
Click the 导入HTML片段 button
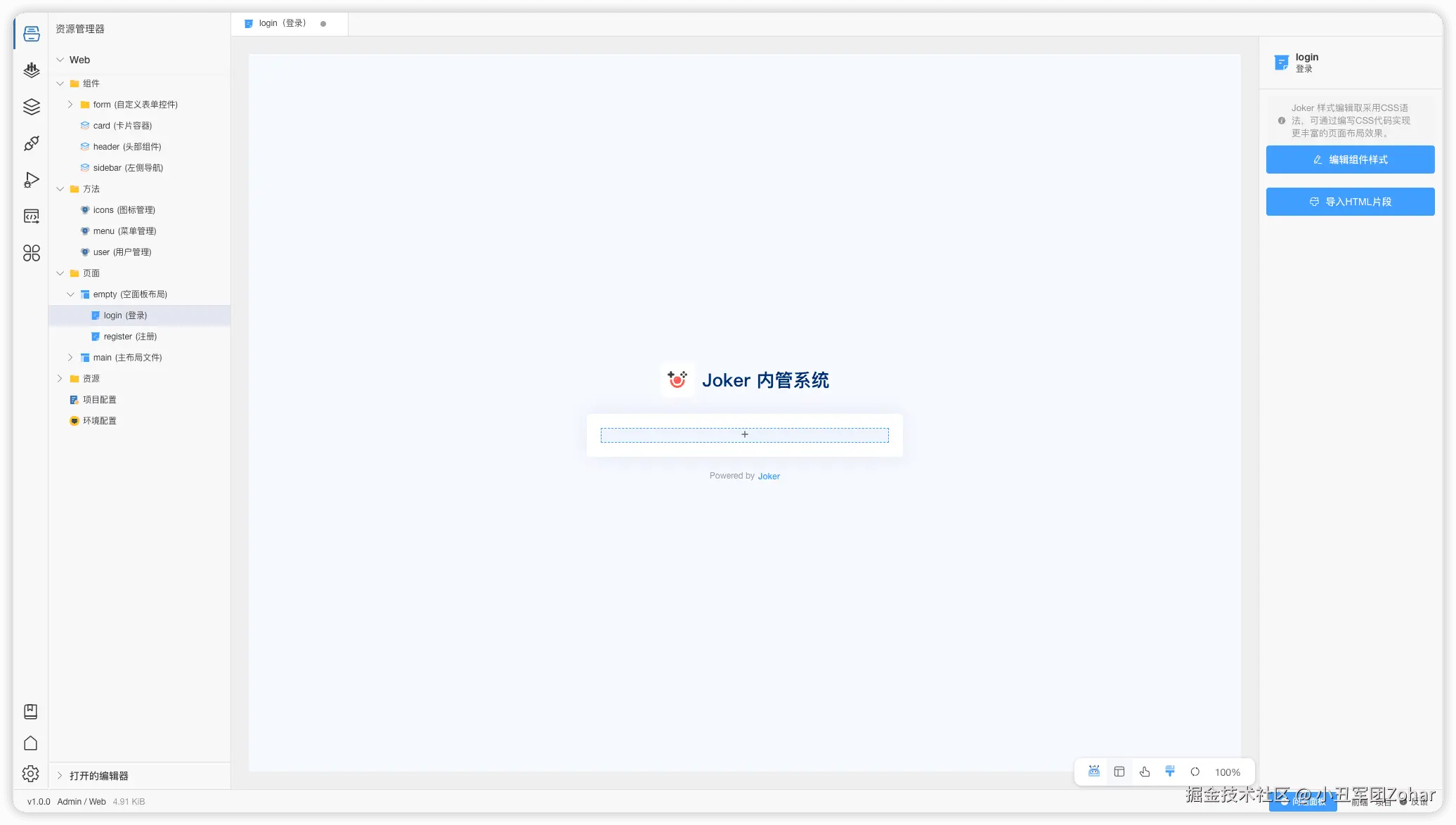pyautogui.click(x=1350, y=202)
